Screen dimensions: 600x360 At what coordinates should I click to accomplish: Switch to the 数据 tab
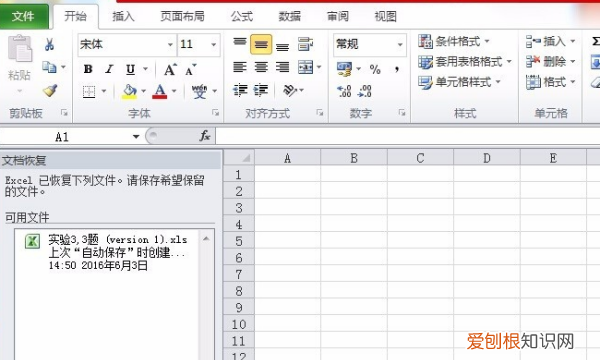pos(289,16)
